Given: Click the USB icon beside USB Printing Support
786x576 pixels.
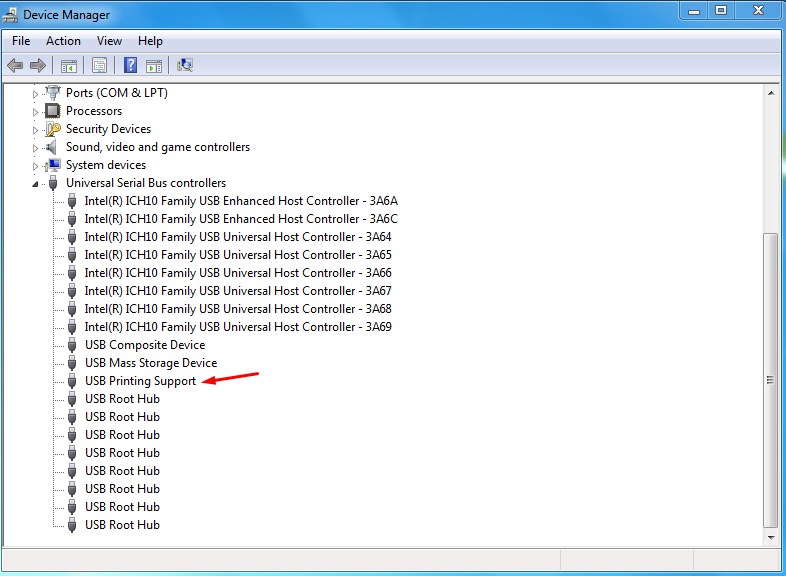Looking at the screenshot, I should coord(72,381).
